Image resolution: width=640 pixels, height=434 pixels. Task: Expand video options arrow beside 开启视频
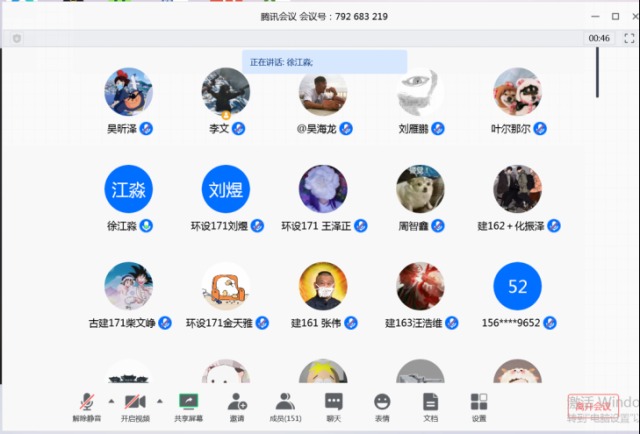click(x=158, y=400)
